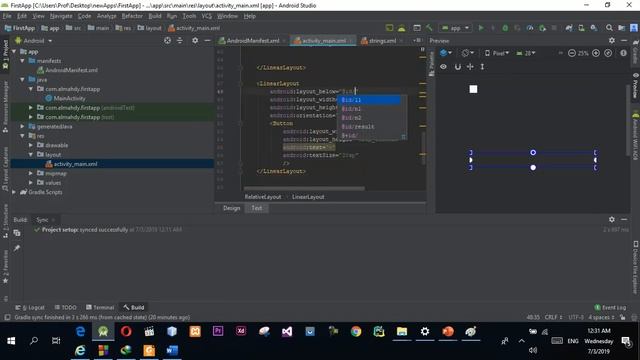
Task: Expand Gradle Scripts node
Action: tap(14, 192)
